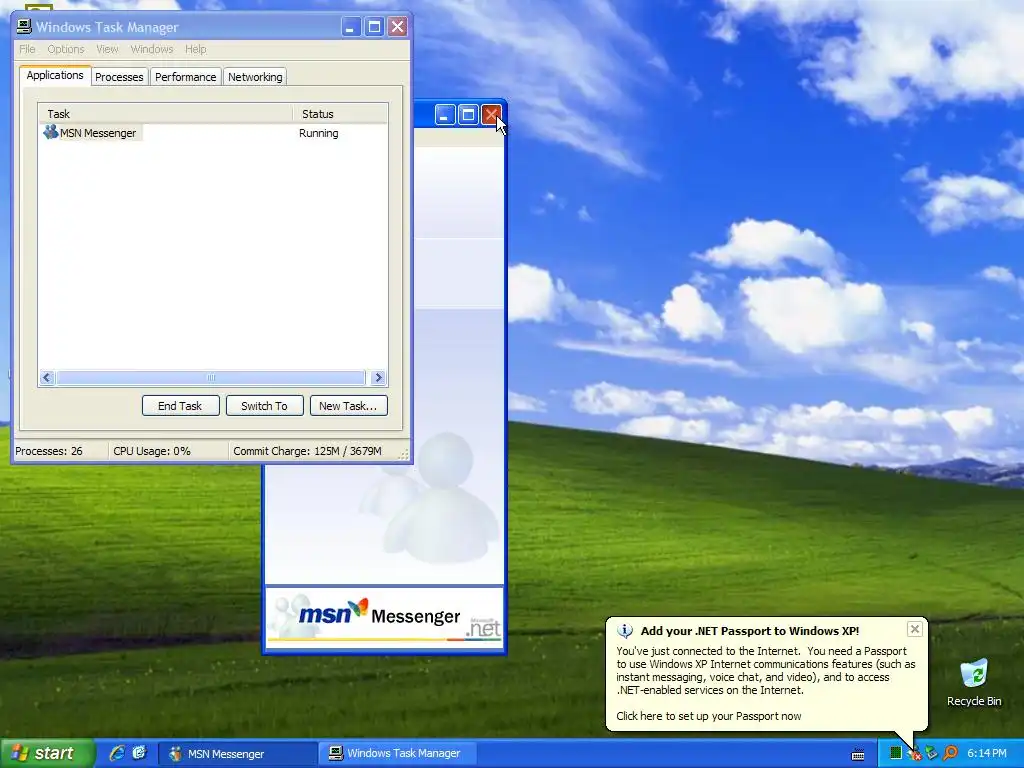Click the horizontal scrollbar thumb in task list
Viewport: 1024px width, 768px height.
[x=211, y=377]
